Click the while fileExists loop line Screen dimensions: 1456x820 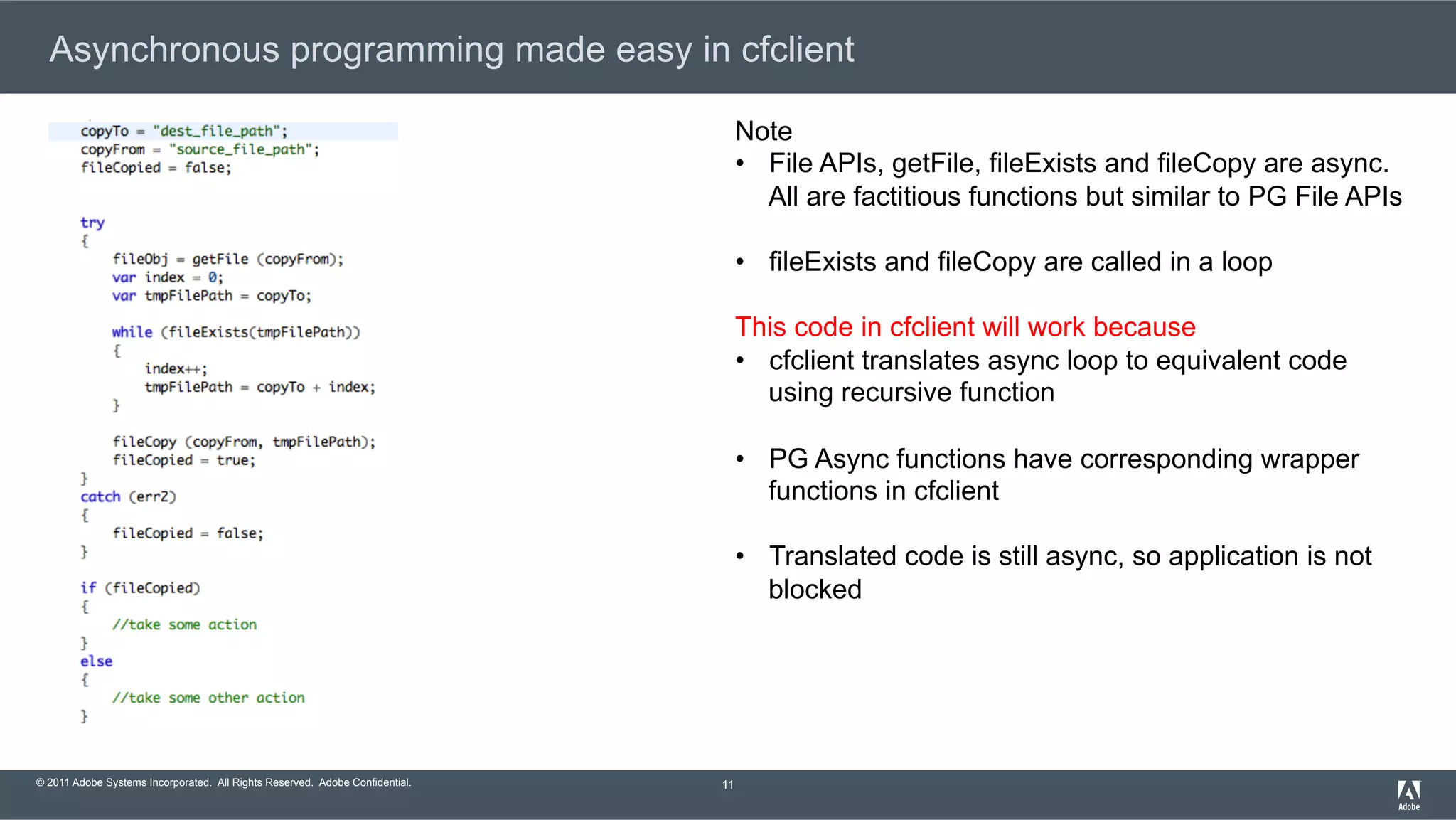(235, 332)
